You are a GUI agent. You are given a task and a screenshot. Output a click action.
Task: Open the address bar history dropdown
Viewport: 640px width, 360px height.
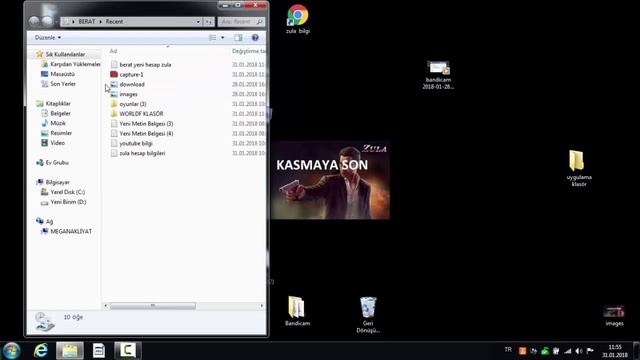[198, 22]
